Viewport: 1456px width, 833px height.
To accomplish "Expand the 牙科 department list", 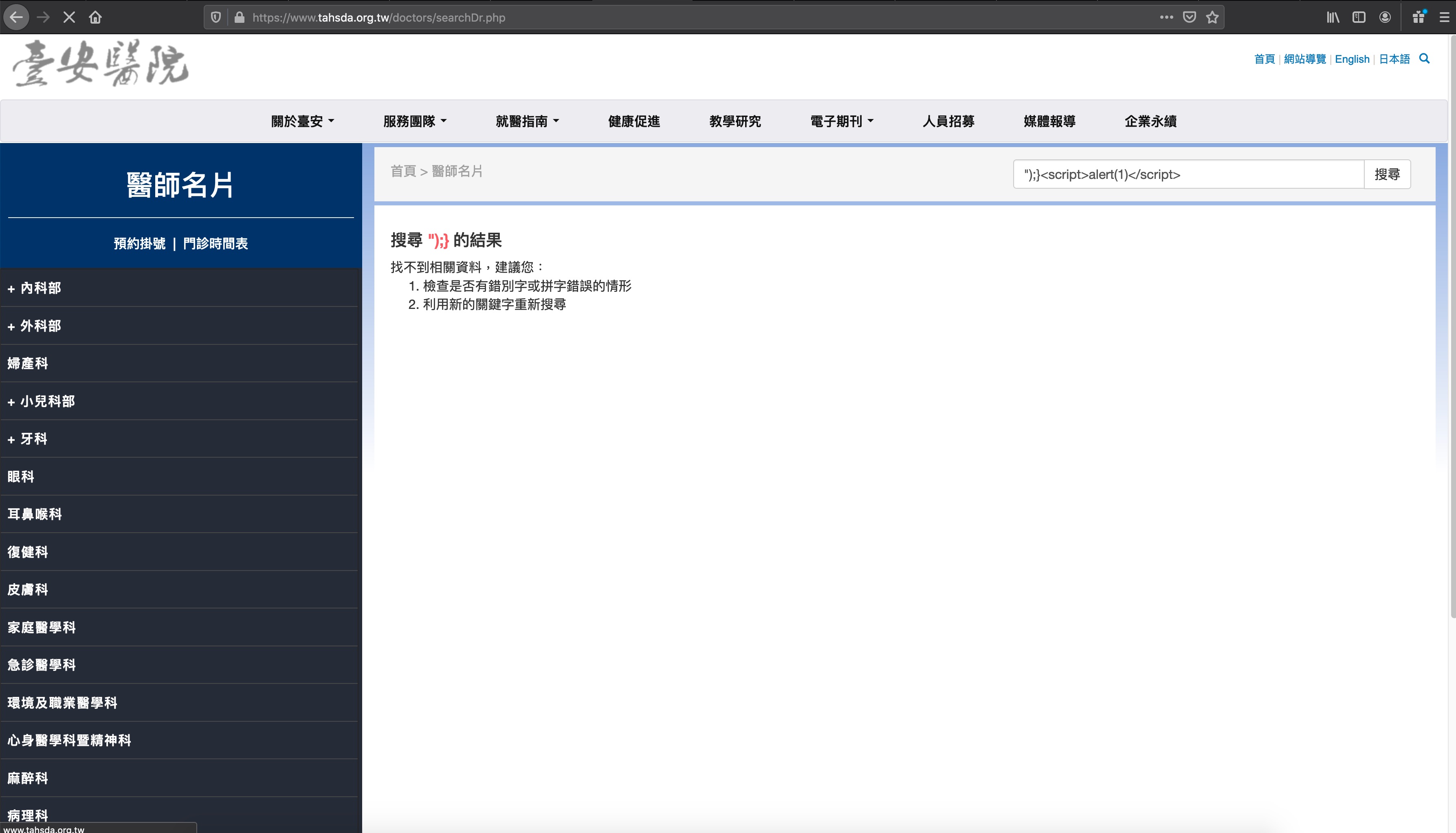I will pos(179,439).
